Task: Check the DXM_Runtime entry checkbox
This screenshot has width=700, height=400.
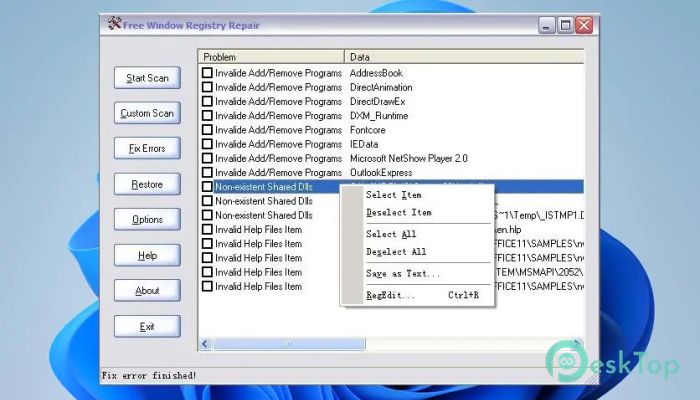Action: (207, 116)
